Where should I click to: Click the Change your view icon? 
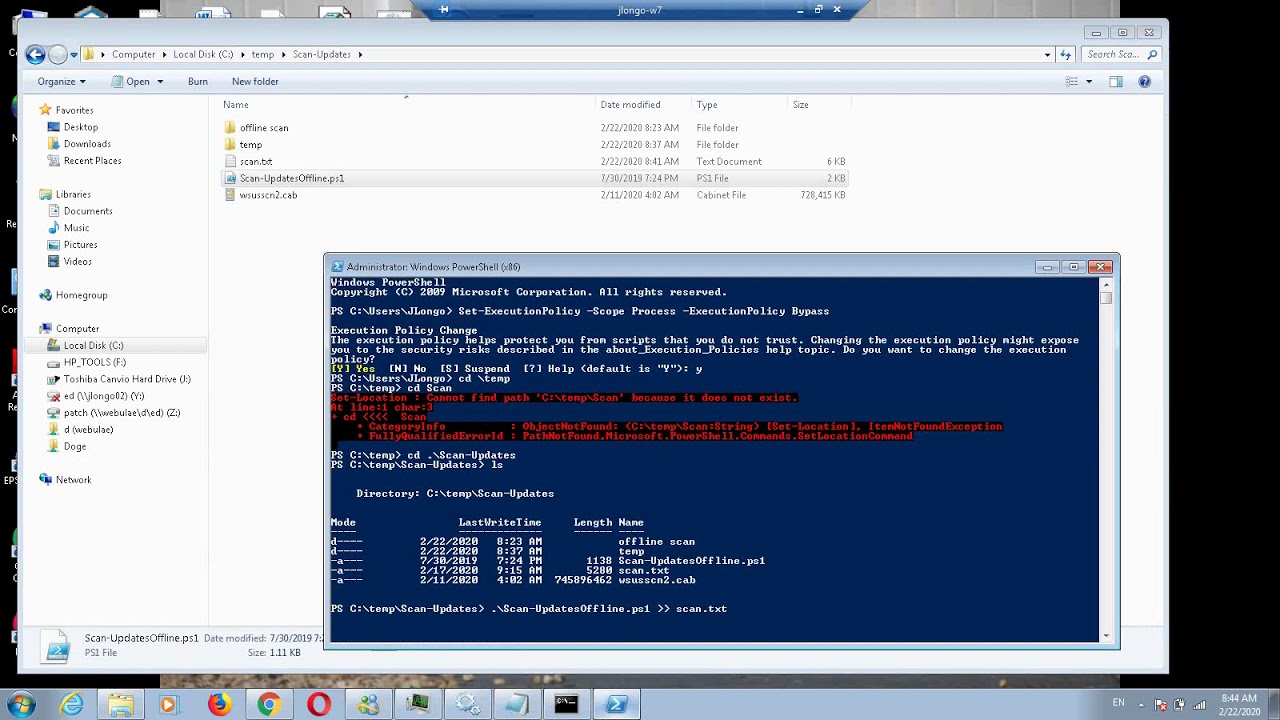[1072, 82]
